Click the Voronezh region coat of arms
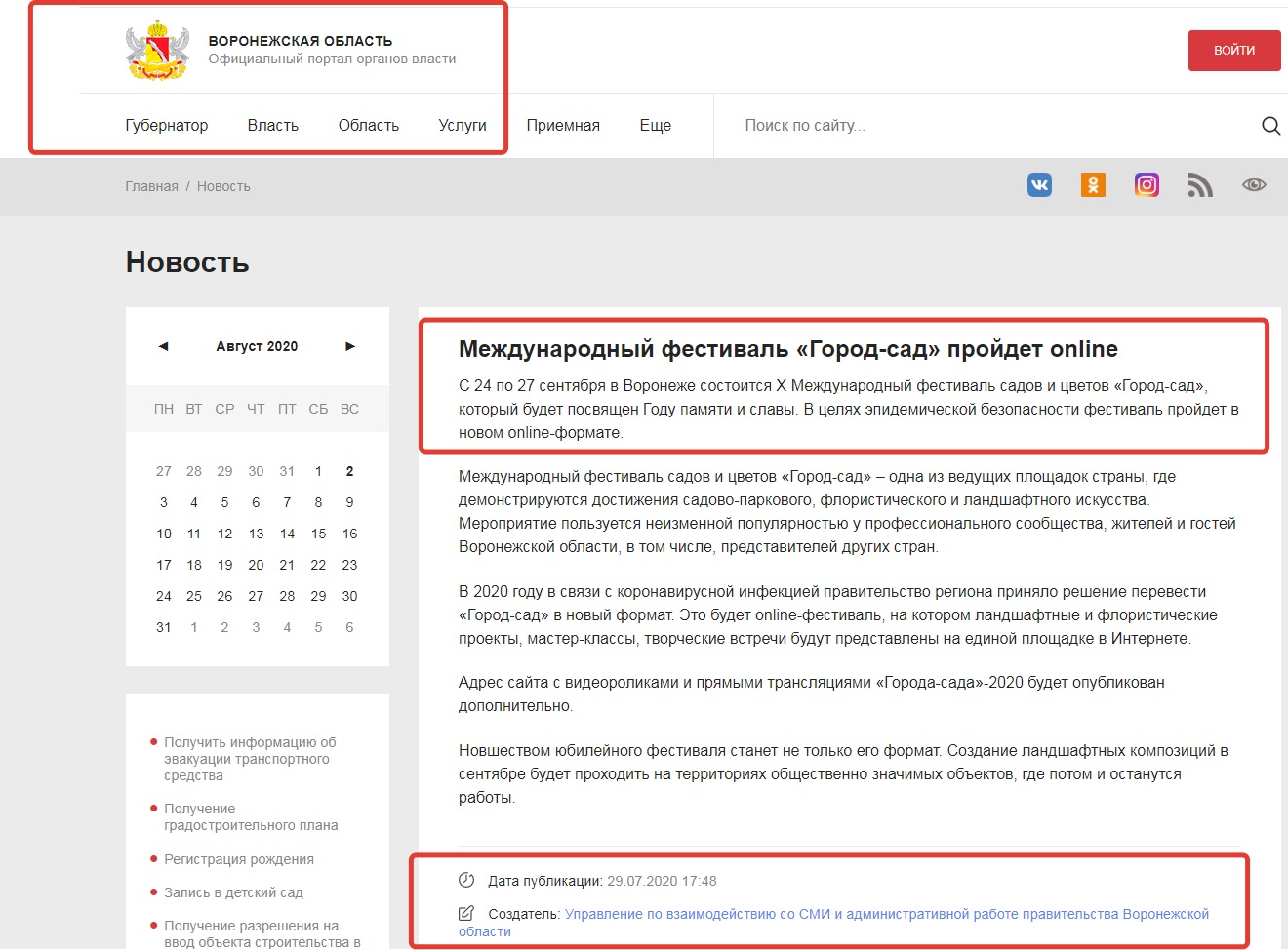Screen dimensions: 1288x950 (x=157, y=51)
